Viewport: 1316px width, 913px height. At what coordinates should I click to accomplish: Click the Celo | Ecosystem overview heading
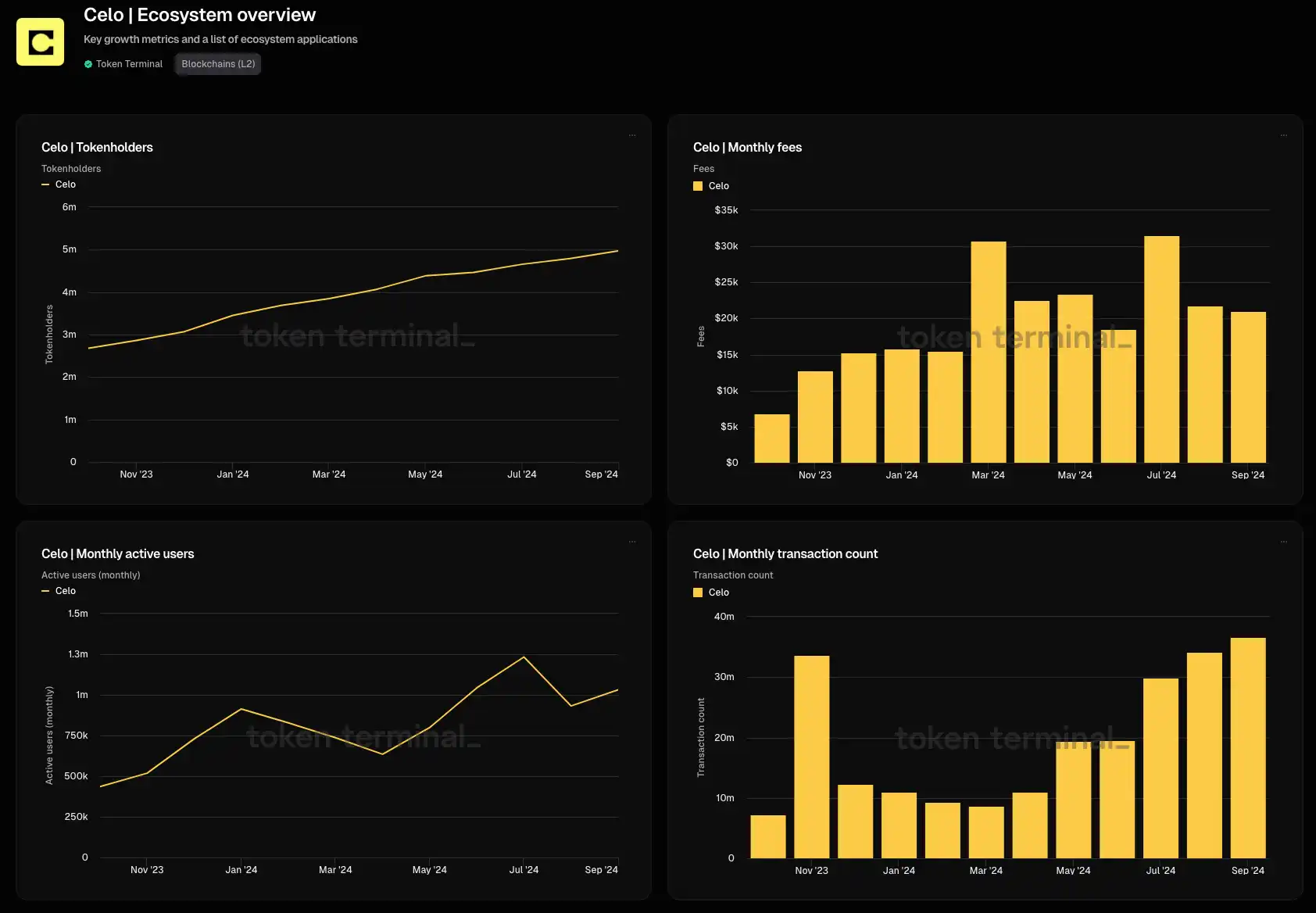point(199,15)
